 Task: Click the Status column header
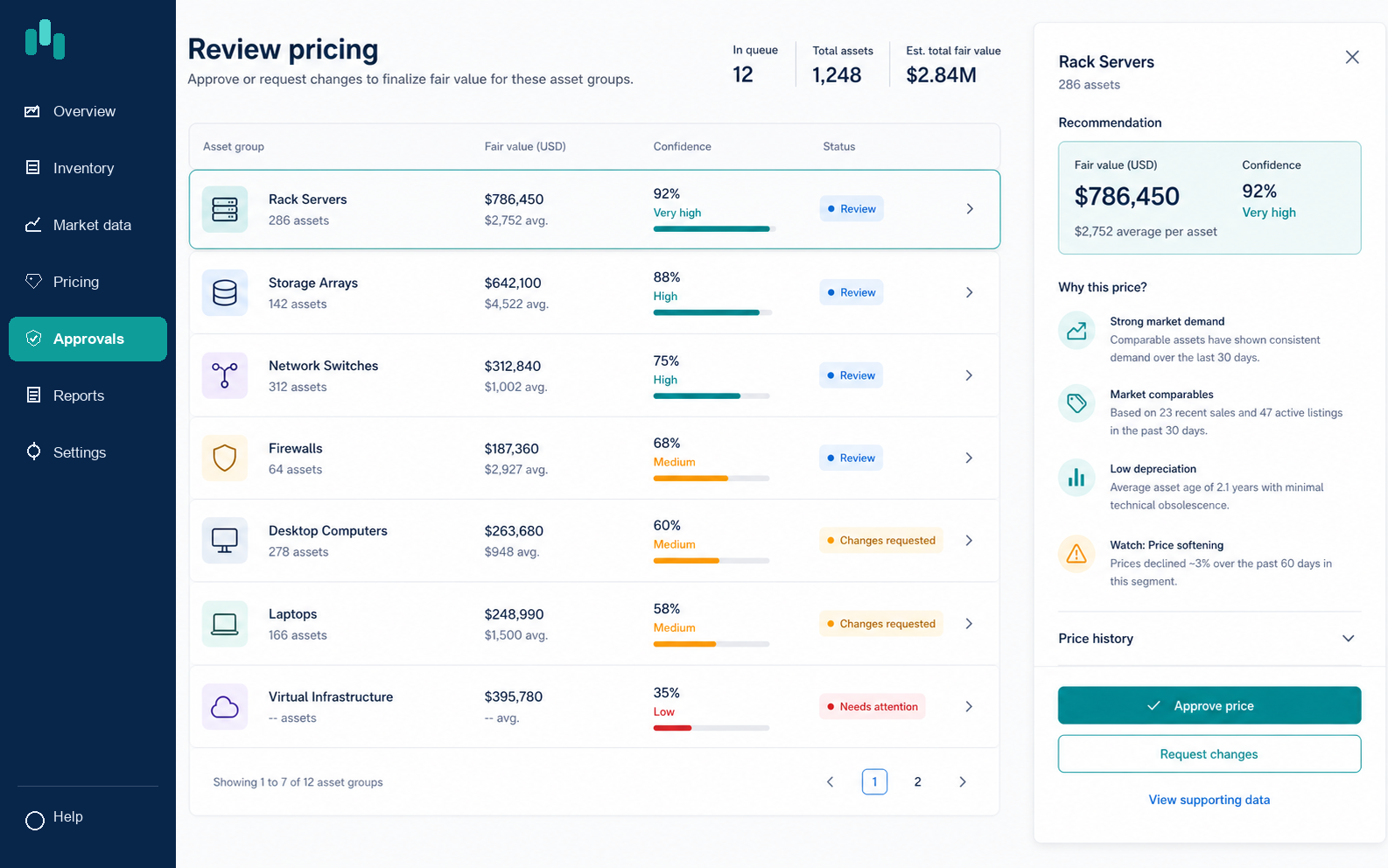coord(839,147)
